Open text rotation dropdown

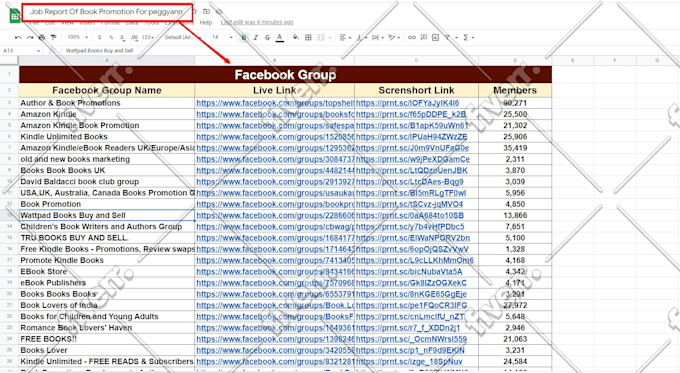click(x=394, y=38)
